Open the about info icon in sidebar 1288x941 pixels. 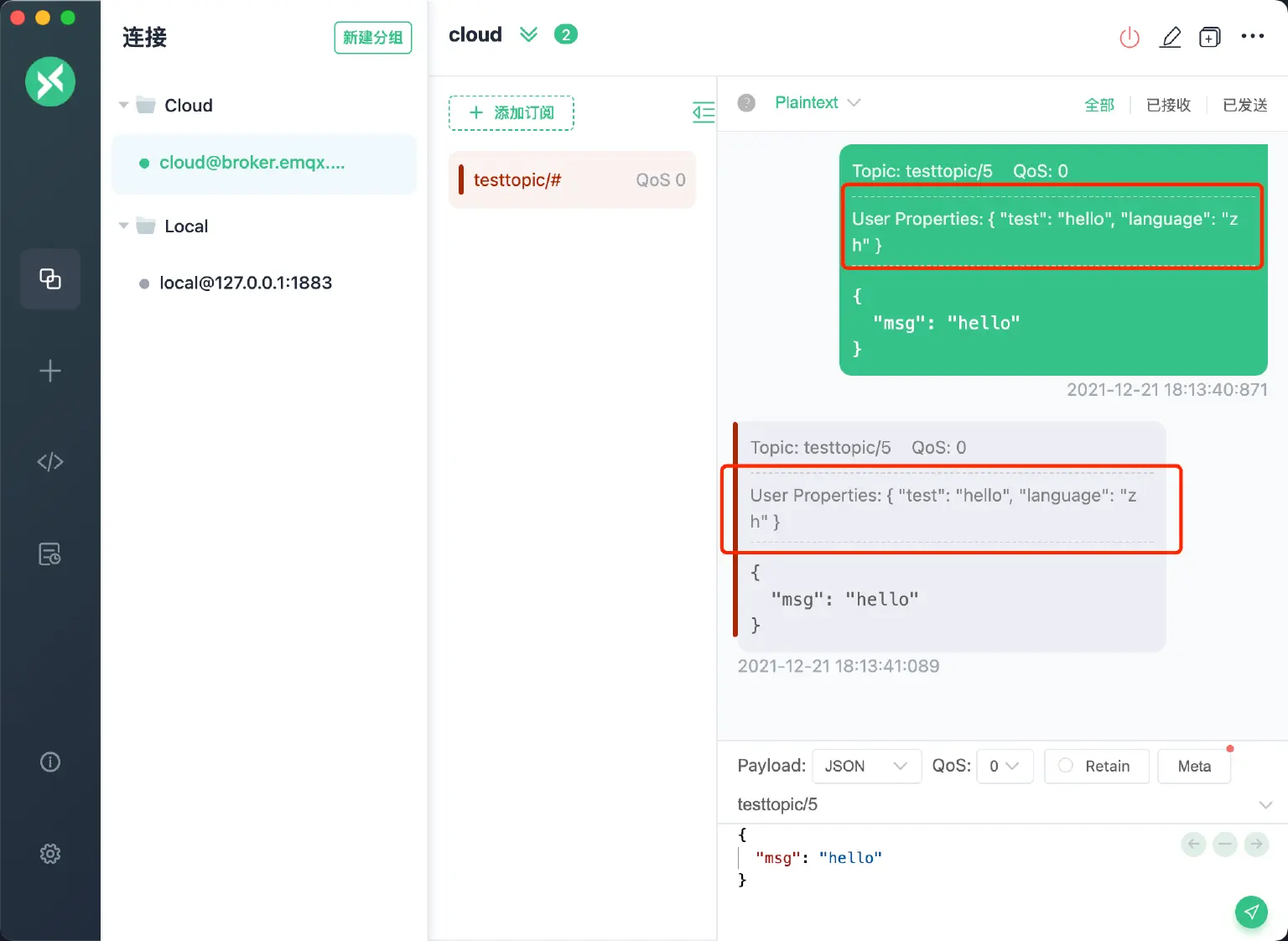(x=50, y=762)
